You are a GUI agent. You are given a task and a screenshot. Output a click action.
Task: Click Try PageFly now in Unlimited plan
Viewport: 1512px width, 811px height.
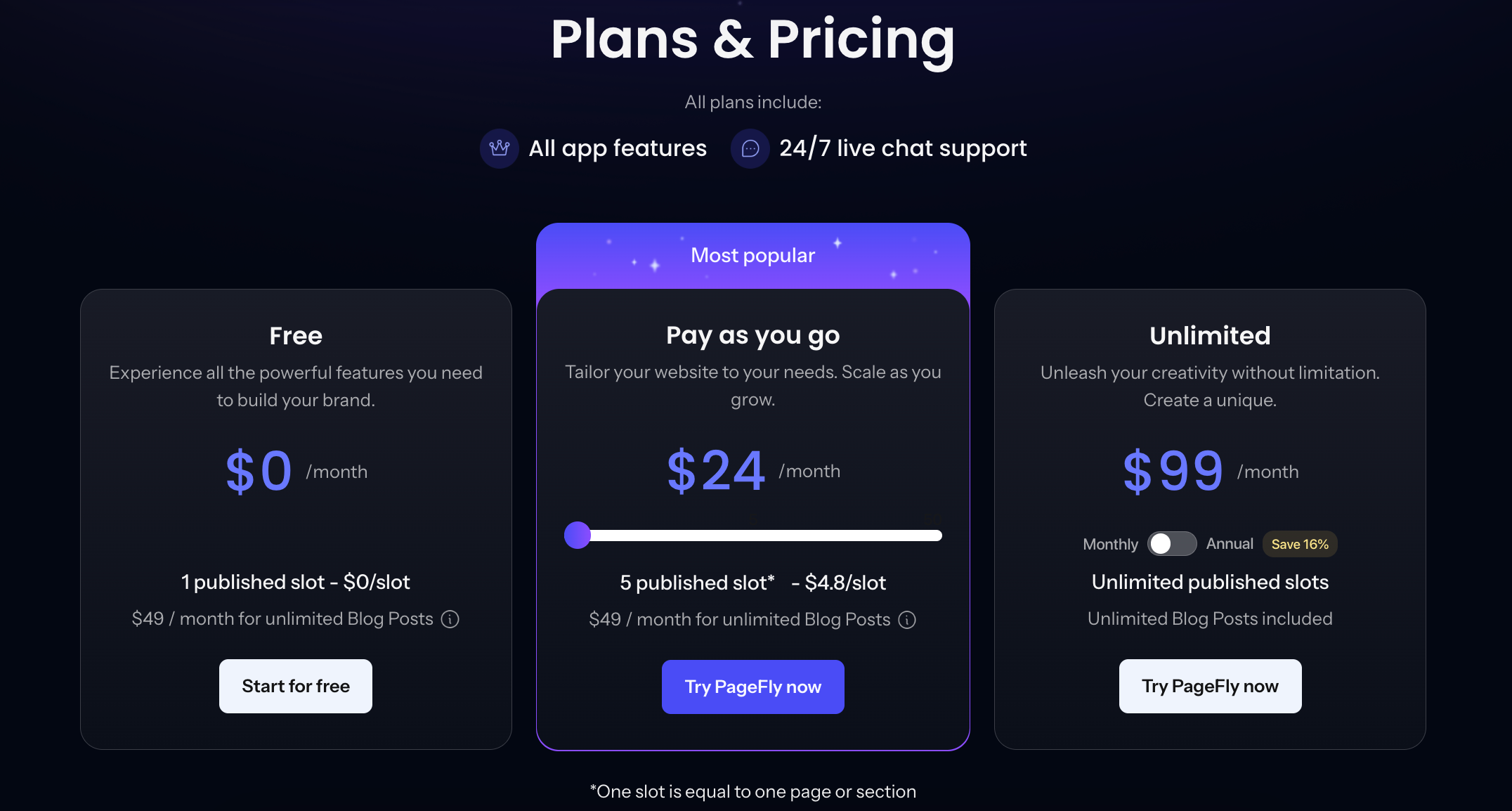pos(1210,686)
